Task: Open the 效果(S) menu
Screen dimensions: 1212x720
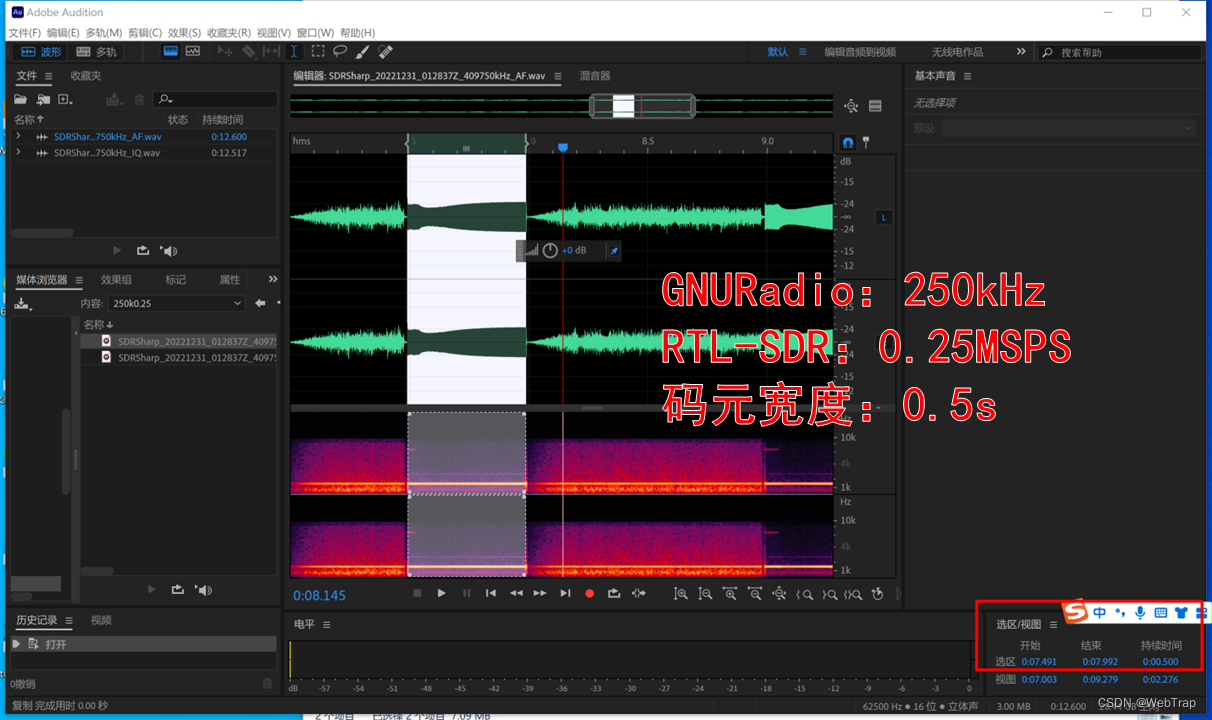Action: coord(184,33)
